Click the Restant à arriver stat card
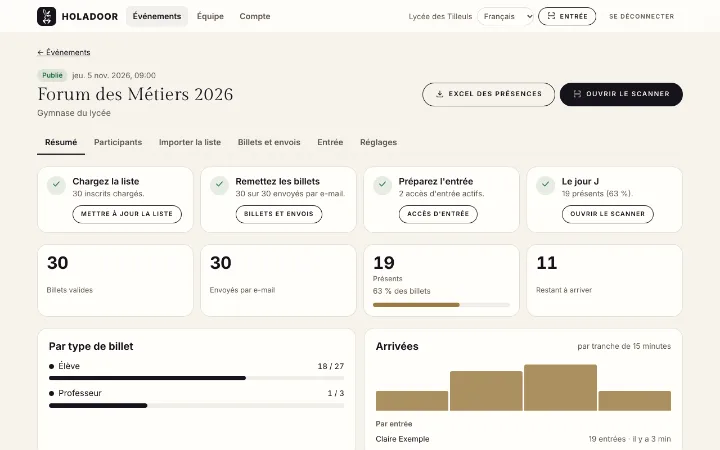This screenshot has width=720, height=450. [x=604, y=281]
